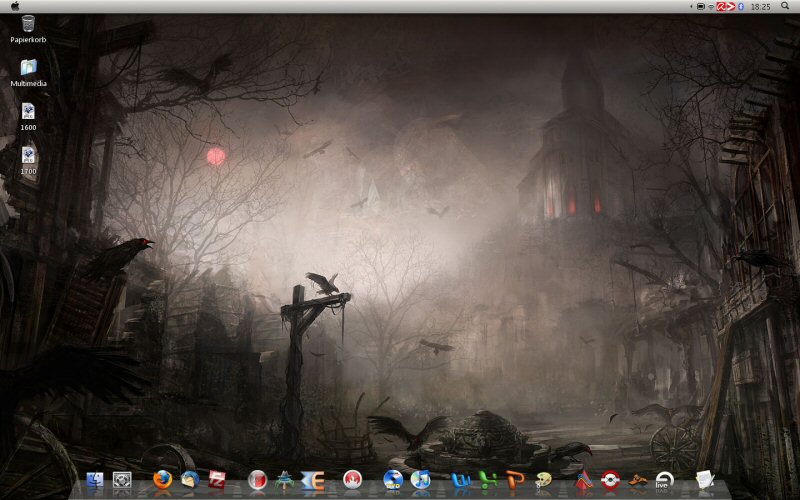Open MATLAB from the dock
The width and height of the screenshot is (800, 500).
tap(584, 480)
